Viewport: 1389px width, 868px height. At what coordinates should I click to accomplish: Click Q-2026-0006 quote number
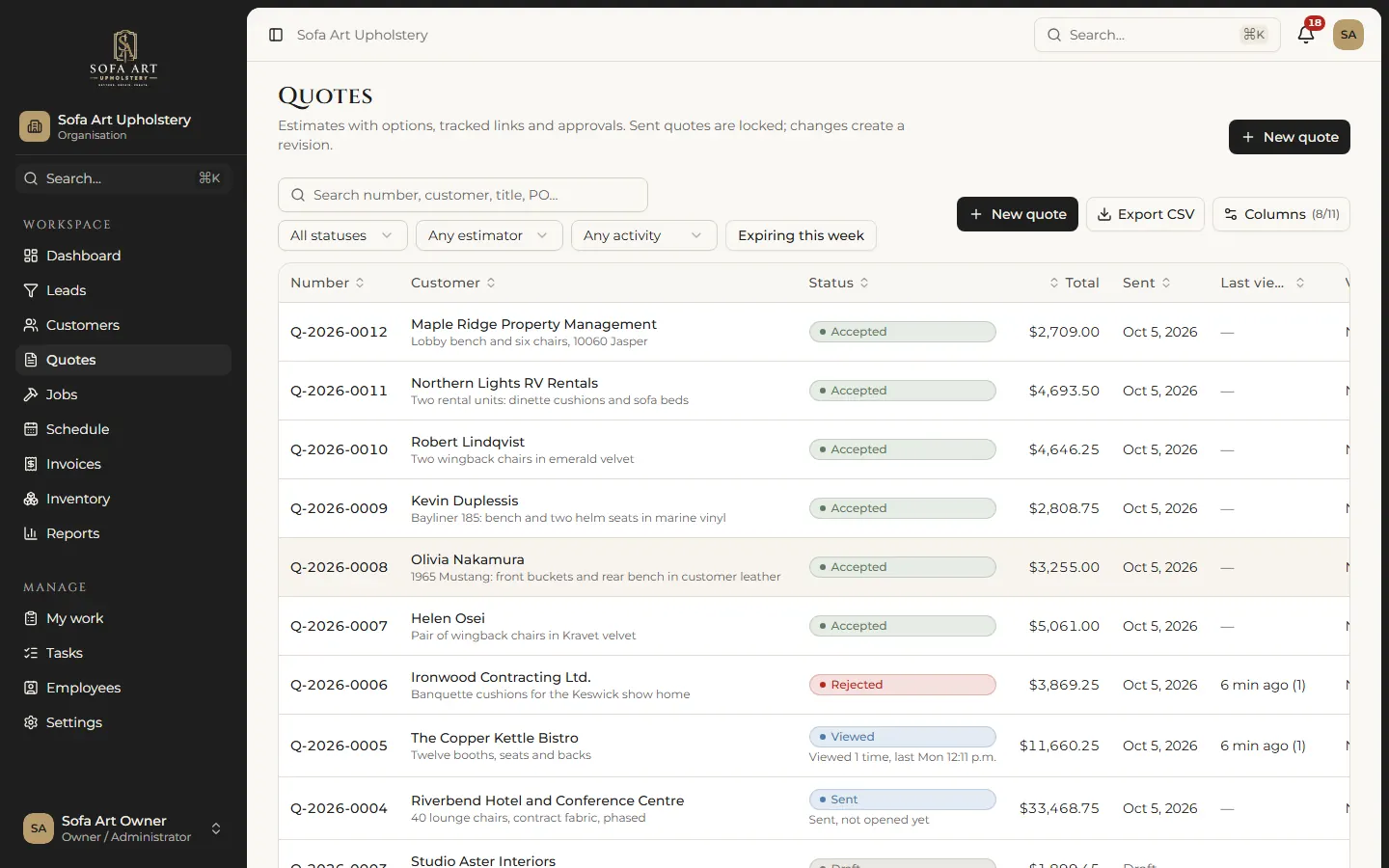[339, 685]
